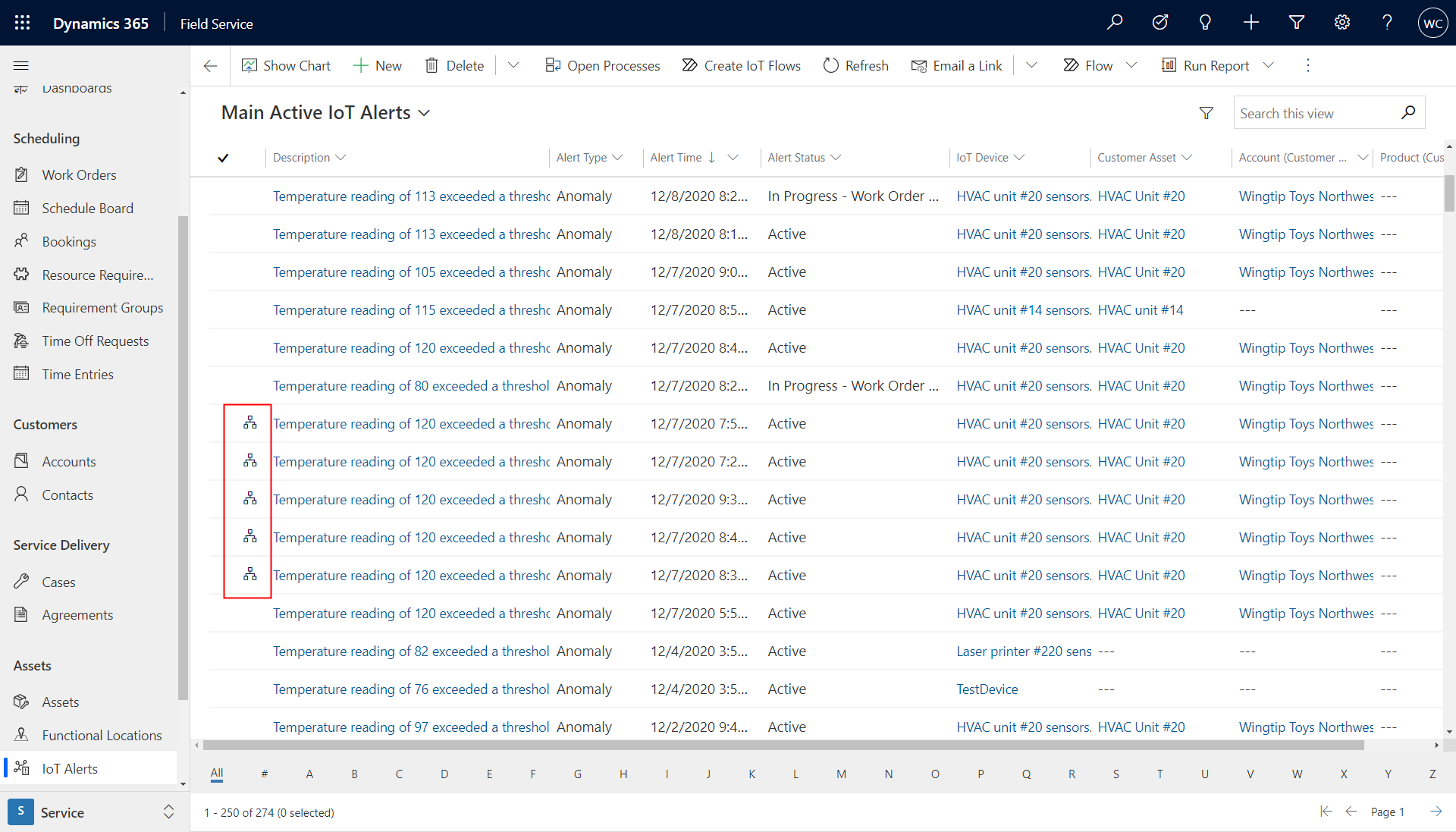Viewport: 1456px width, 832px height.
Task: Toggle checkbox on first alert row
Action: point(224,195)
